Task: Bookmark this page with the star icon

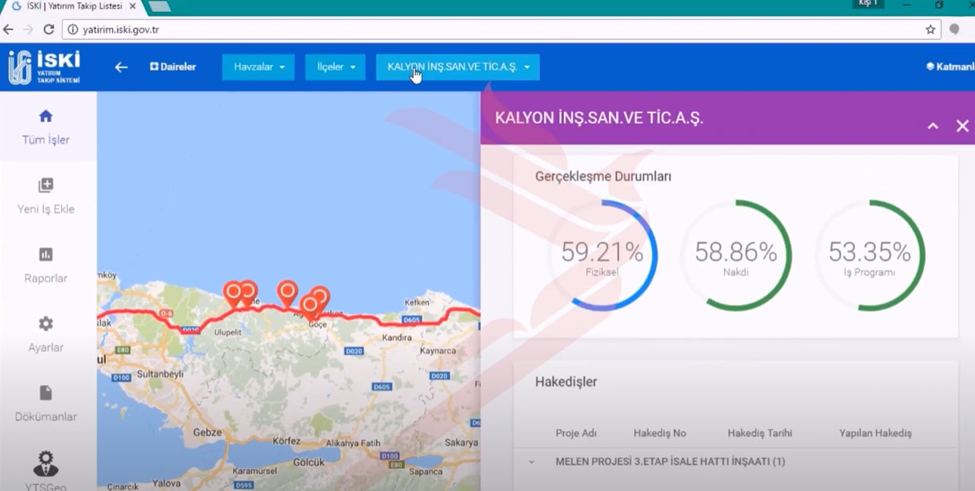Action: [x=930, y=29]
